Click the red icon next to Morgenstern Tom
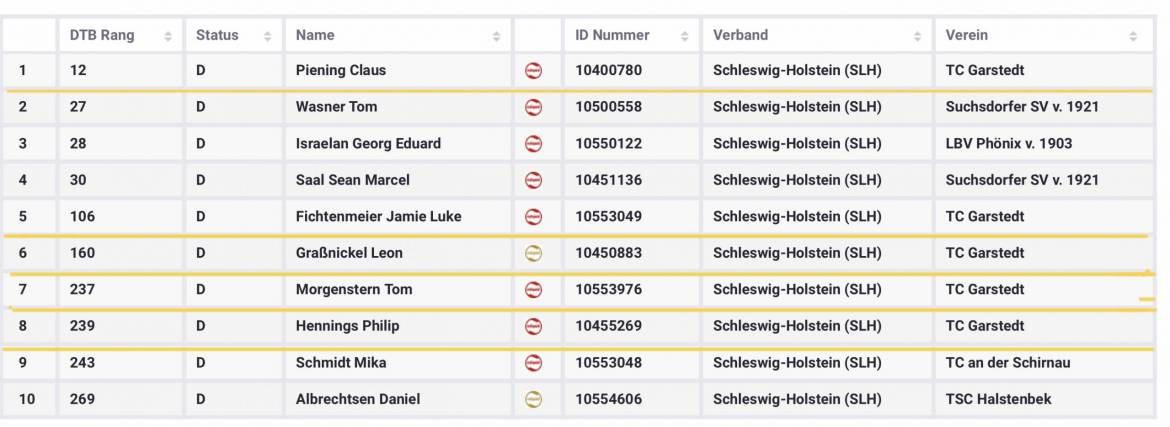The width and height of the screenshot is (1170, 427). pos(534,290)
